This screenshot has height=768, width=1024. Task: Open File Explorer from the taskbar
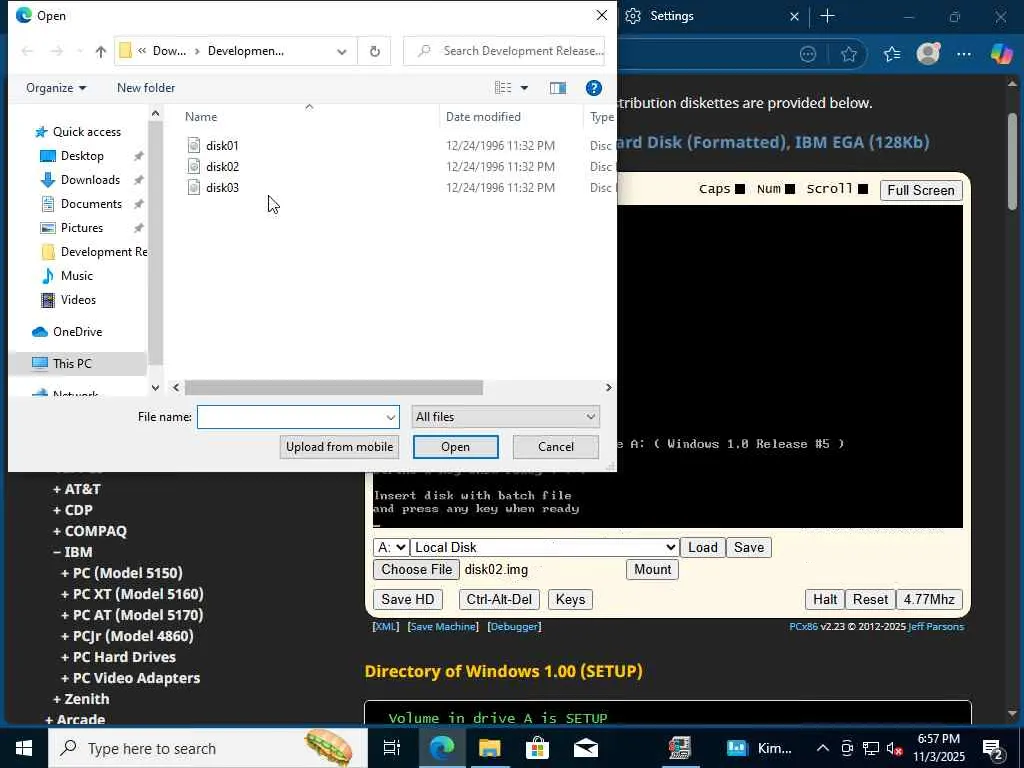click(x=489, y=748)
